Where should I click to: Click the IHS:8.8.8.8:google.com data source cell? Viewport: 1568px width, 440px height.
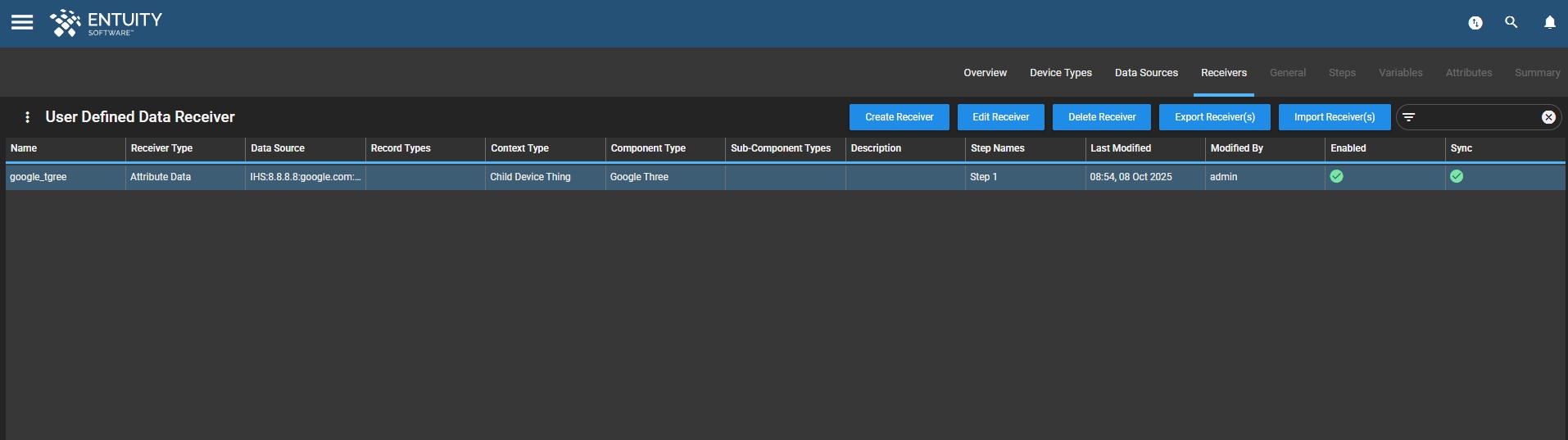306,177
